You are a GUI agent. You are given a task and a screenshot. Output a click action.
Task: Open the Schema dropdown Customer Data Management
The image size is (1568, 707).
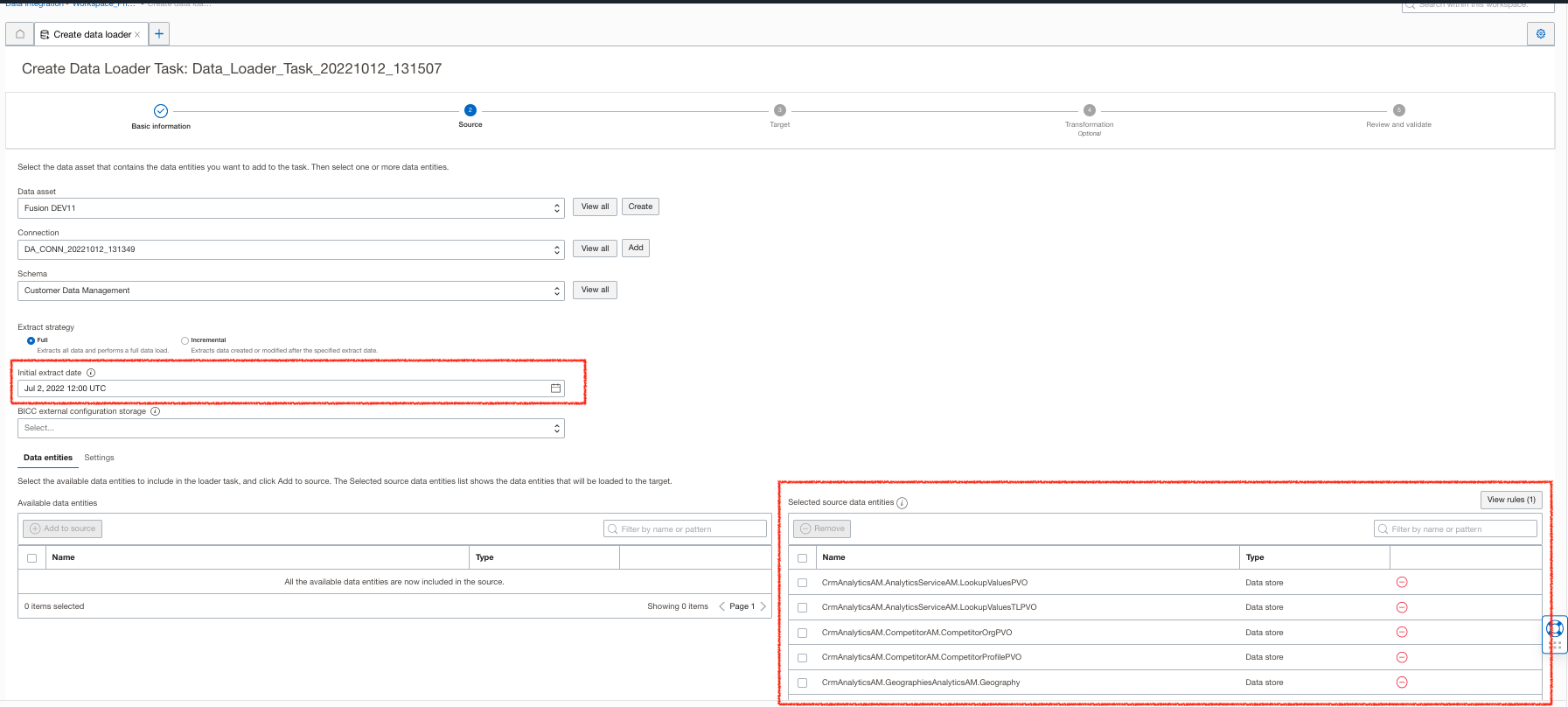[x=291, y=290]
